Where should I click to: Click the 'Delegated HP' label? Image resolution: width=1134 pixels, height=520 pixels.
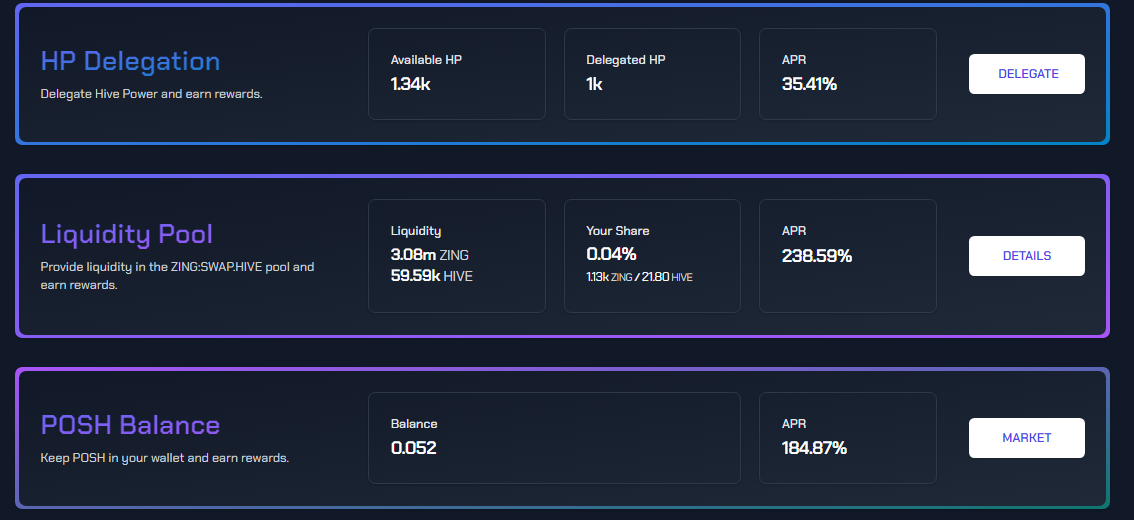click(626, 60)
